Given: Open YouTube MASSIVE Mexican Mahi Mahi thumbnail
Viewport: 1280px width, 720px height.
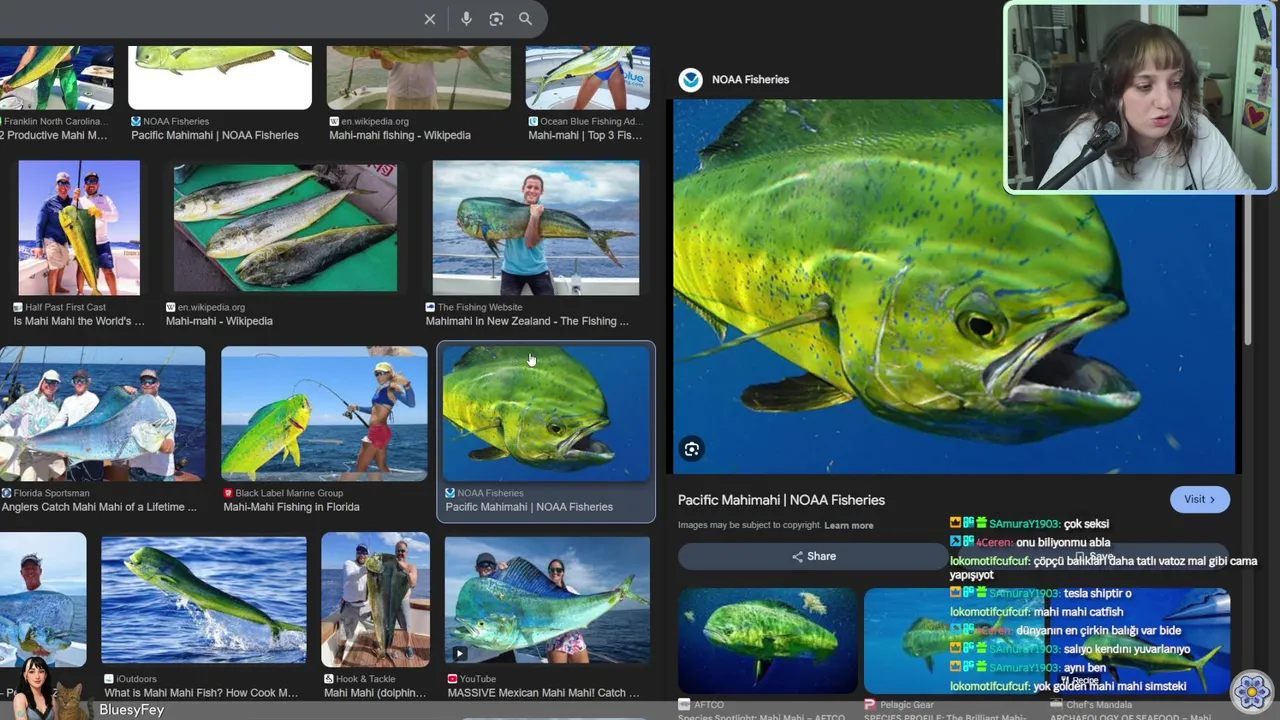Looking at the screenshot, I should (x=547, y=600).
